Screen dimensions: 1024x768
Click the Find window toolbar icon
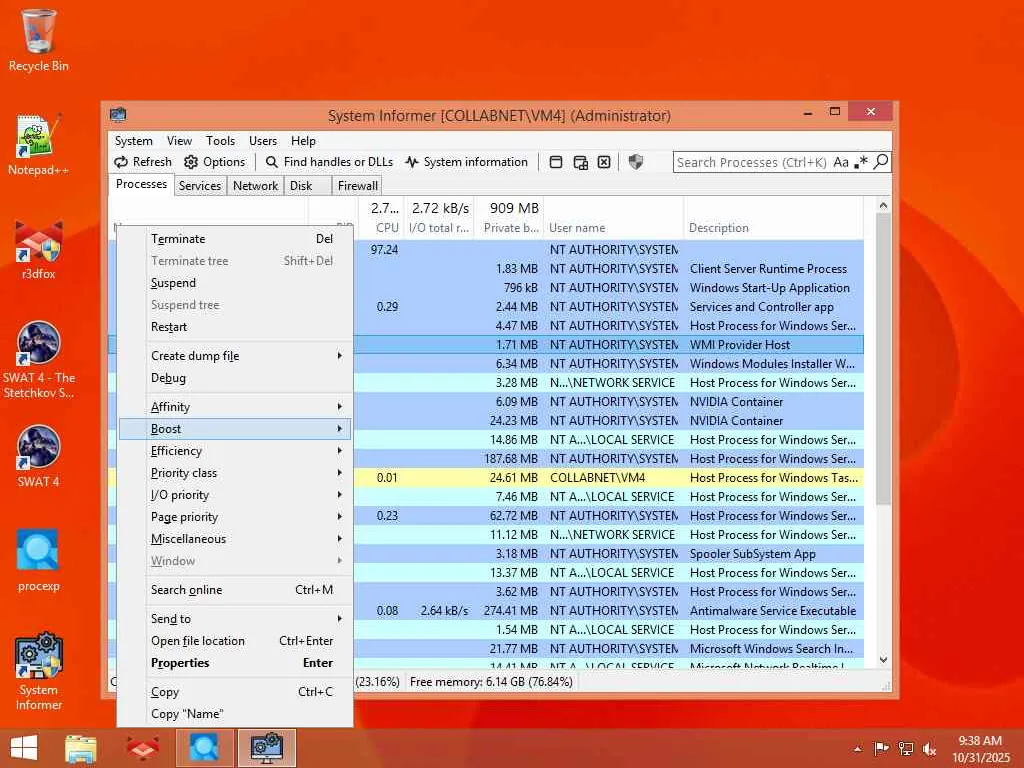556,162
